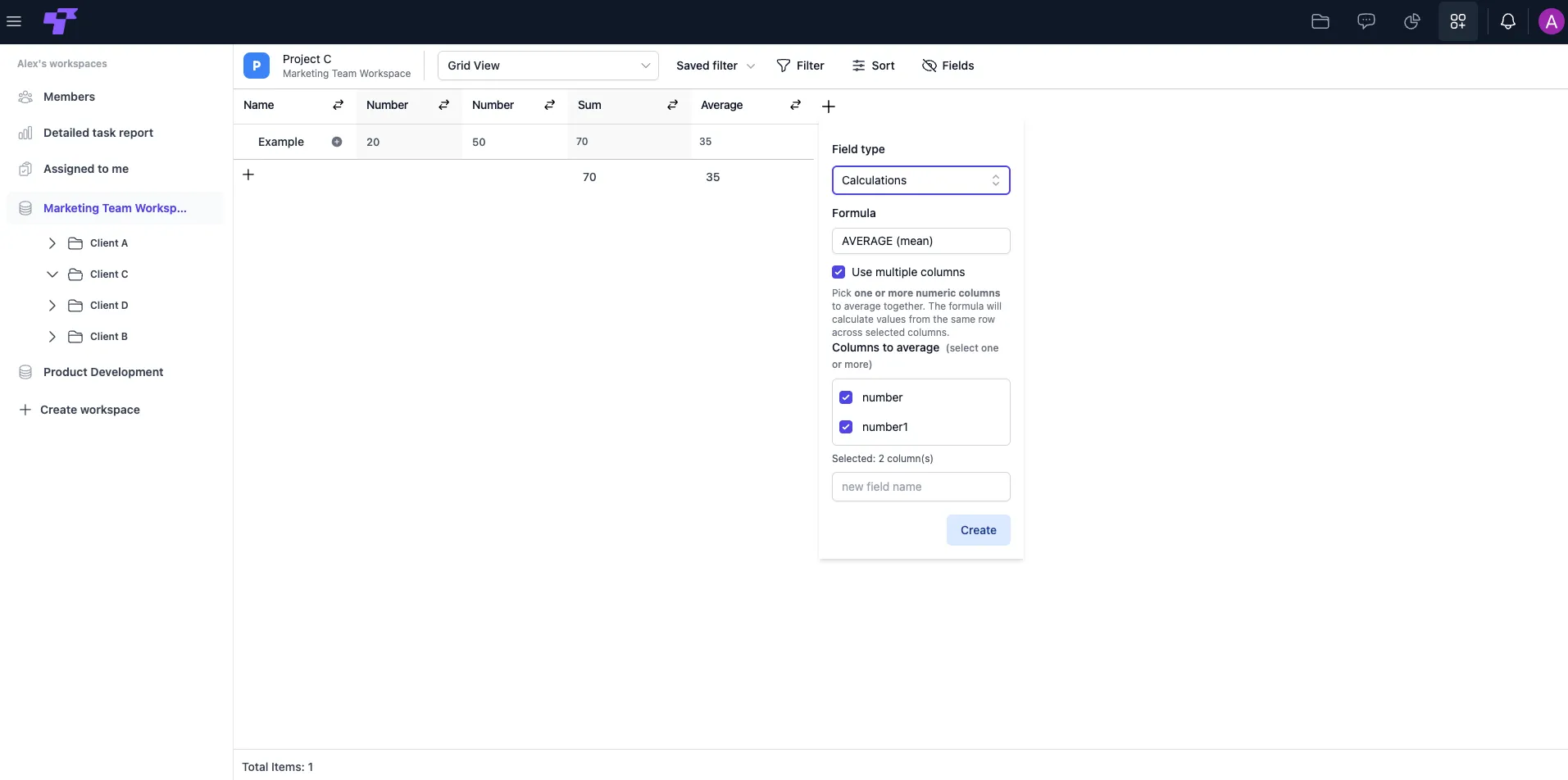Select Product Development workspace

click(x=103, y=372)
